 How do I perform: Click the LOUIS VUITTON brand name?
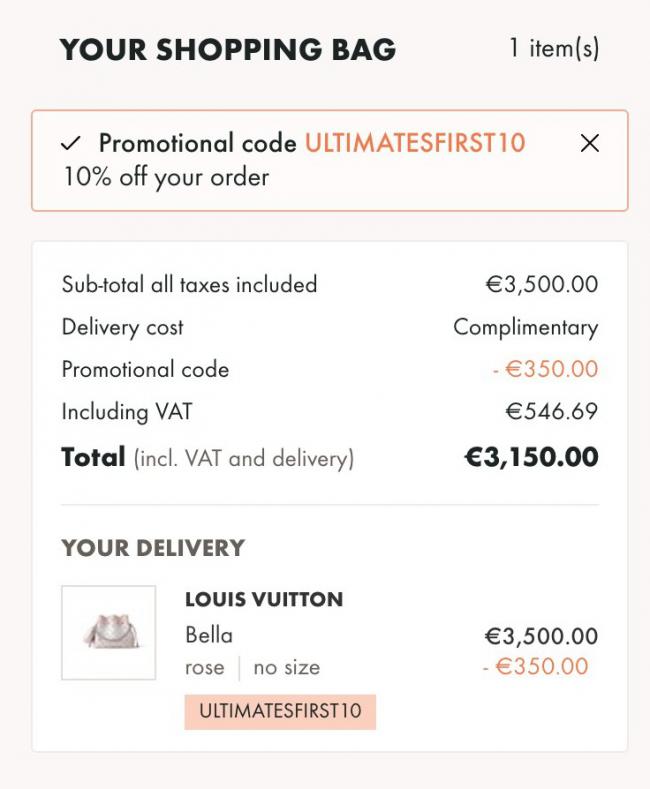click(x=264, y=599)
